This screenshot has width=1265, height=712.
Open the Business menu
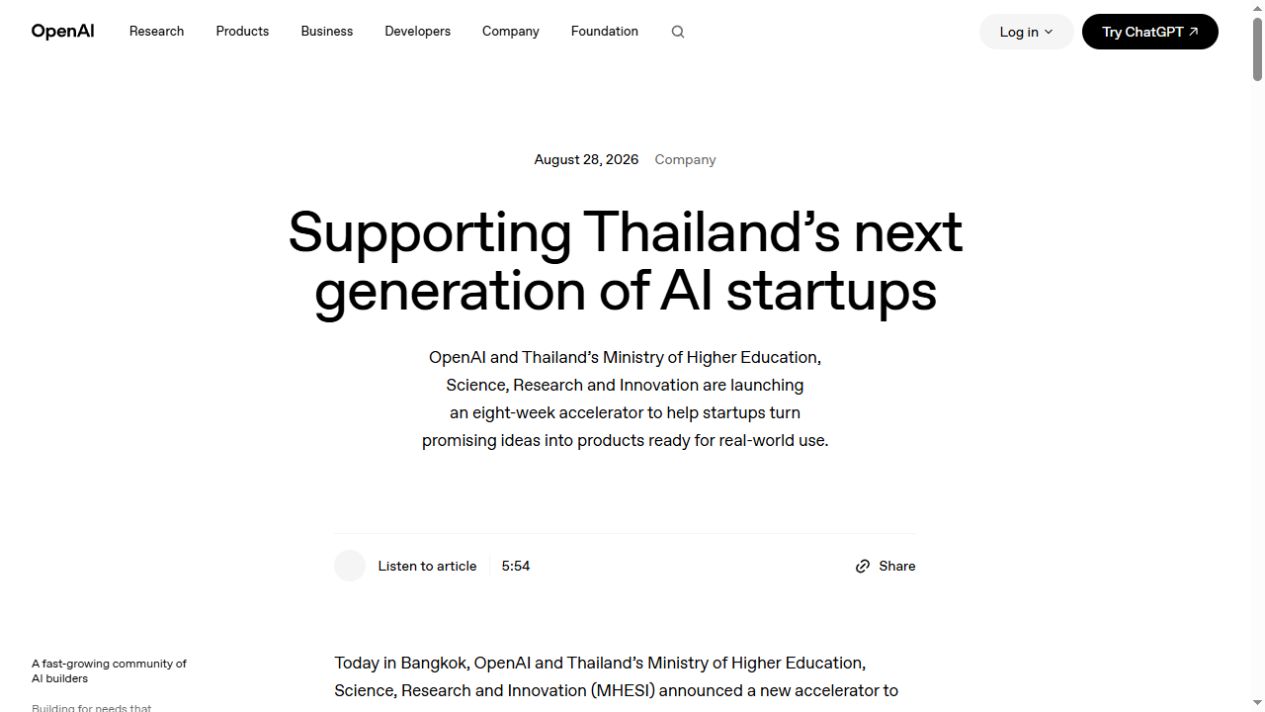[x=327, y=31]
